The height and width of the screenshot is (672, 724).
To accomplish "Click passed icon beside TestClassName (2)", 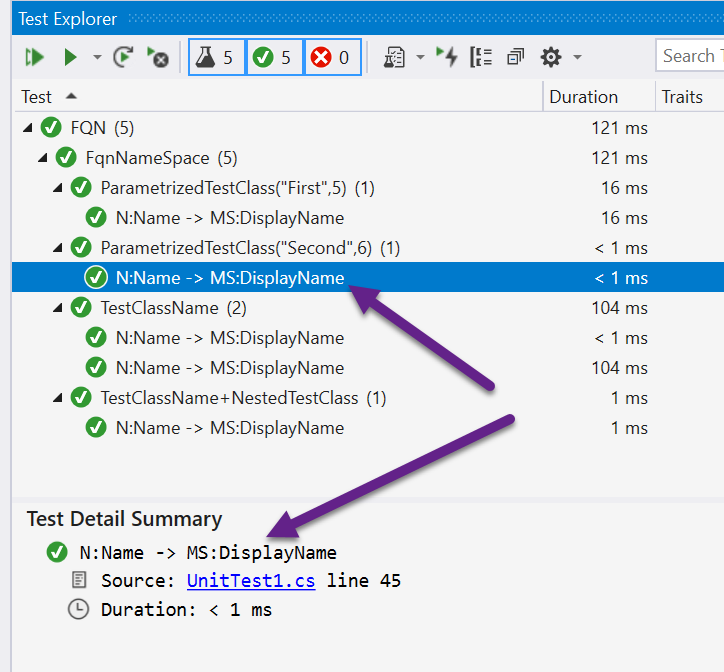I will (81, 308).
